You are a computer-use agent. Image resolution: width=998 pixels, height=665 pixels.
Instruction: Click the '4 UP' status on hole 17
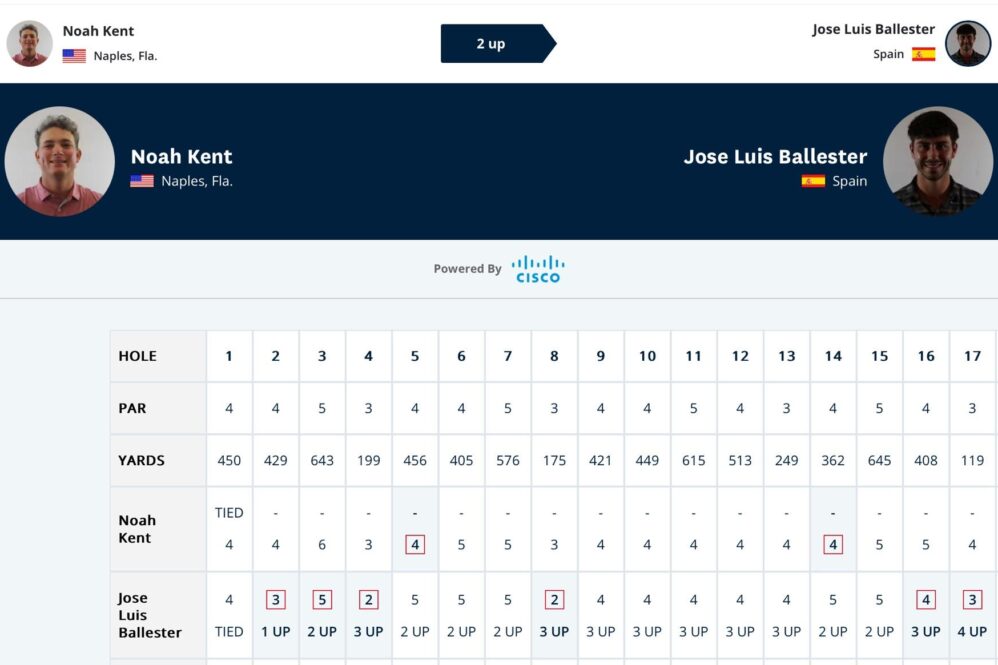(x=972, y=632)
